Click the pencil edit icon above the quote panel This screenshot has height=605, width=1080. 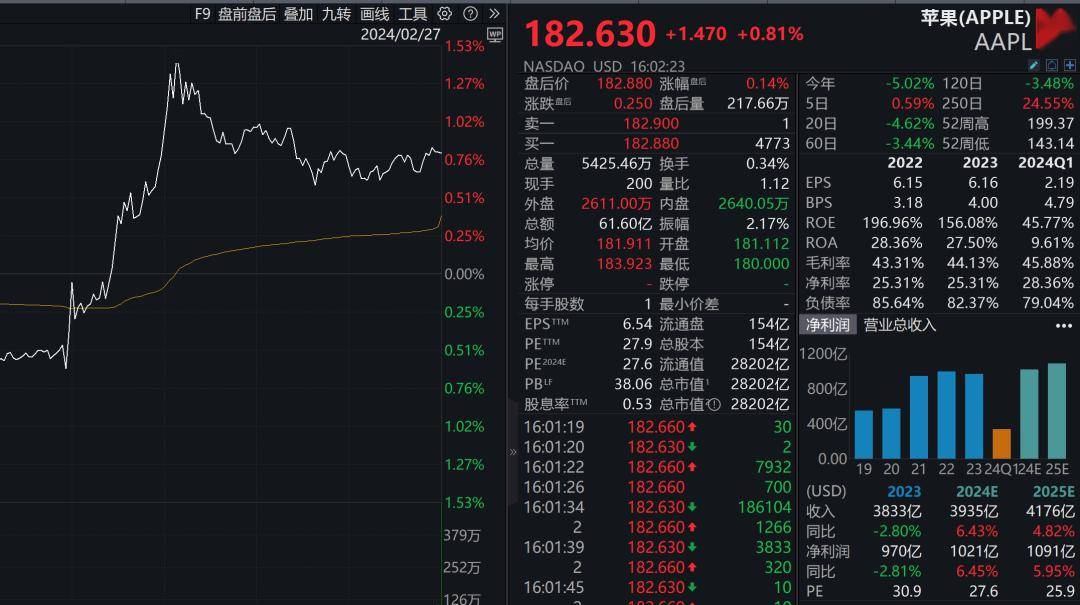pyautogui.click(x=1035, y=64)
